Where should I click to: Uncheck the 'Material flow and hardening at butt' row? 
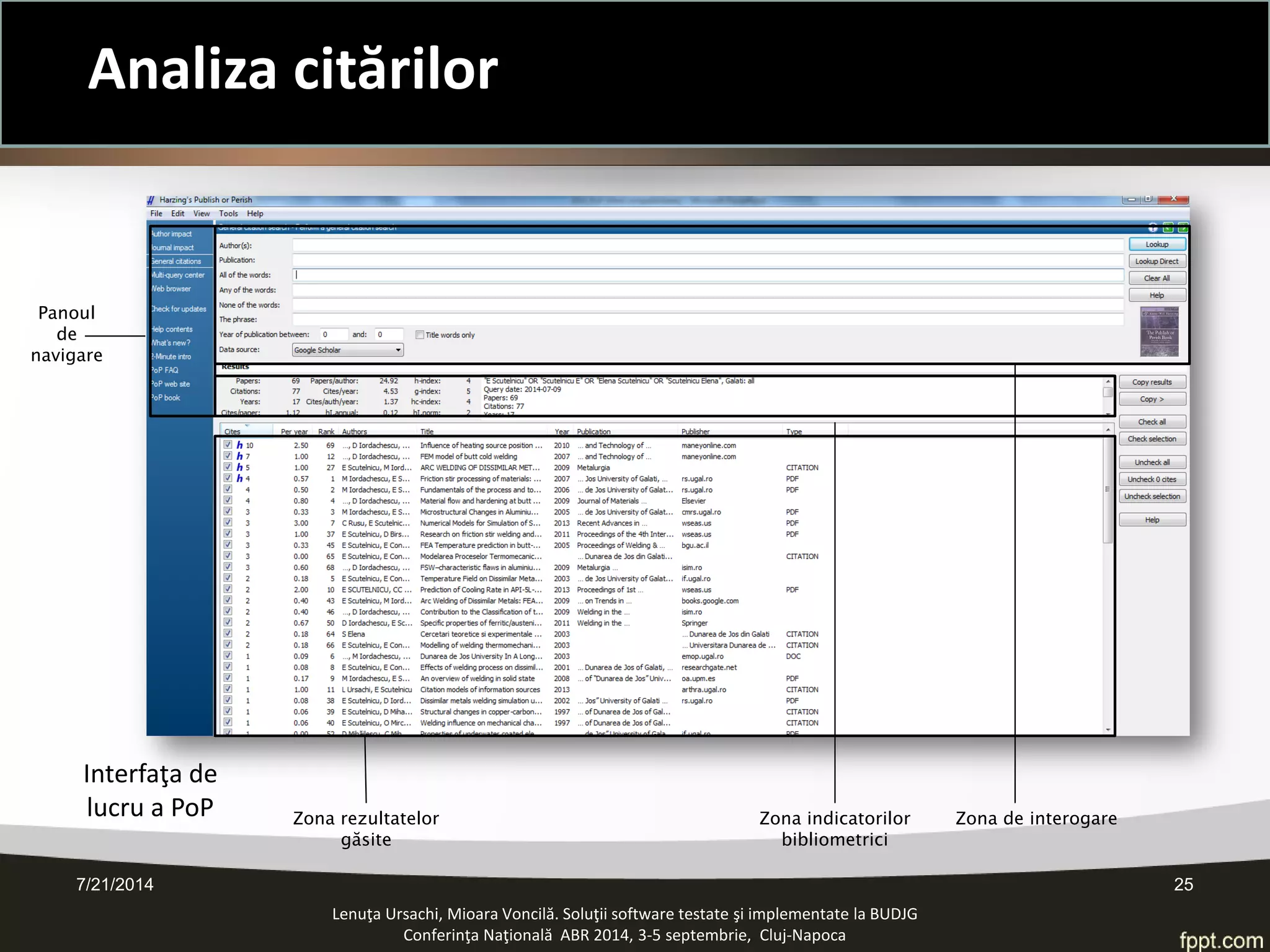click(x=228, y=501)
